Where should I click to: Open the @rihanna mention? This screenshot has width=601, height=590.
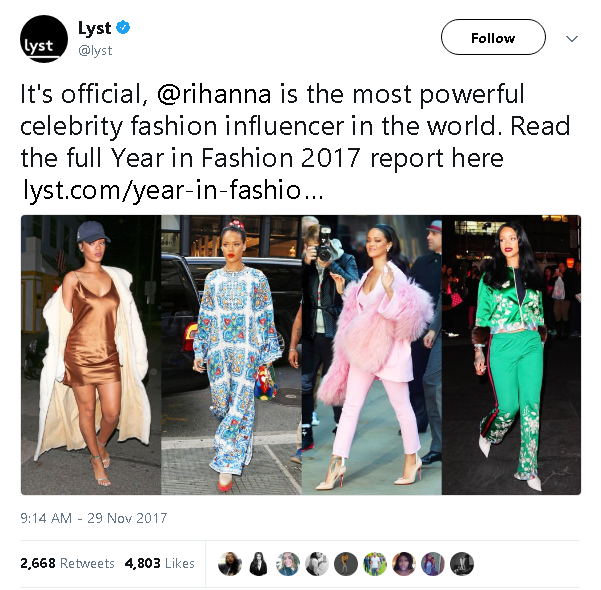pos(213,94)
